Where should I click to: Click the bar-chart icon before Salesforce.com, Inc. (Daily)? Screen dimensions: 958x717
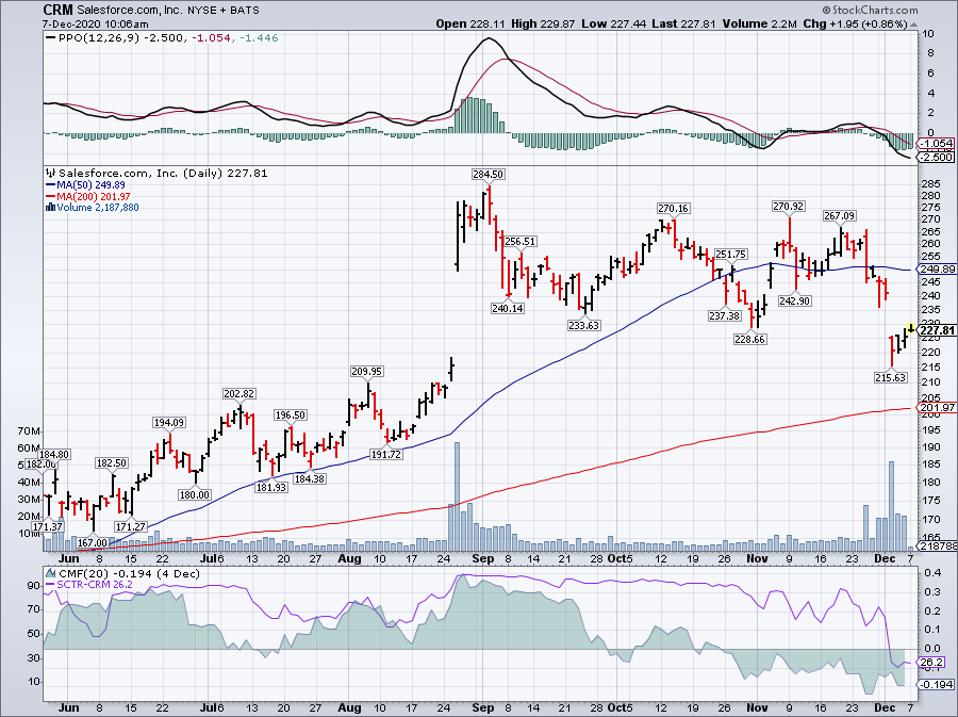point(51,173)
